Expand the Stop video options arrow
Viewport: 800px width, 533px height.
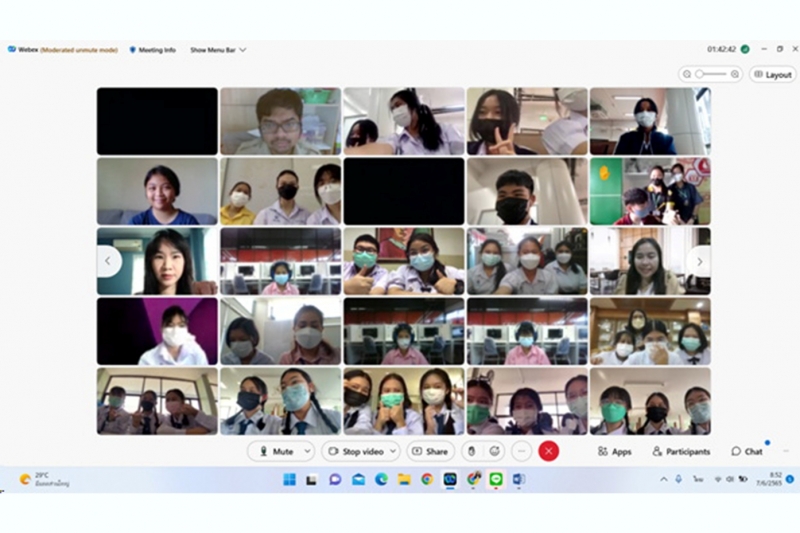[392, 451]
